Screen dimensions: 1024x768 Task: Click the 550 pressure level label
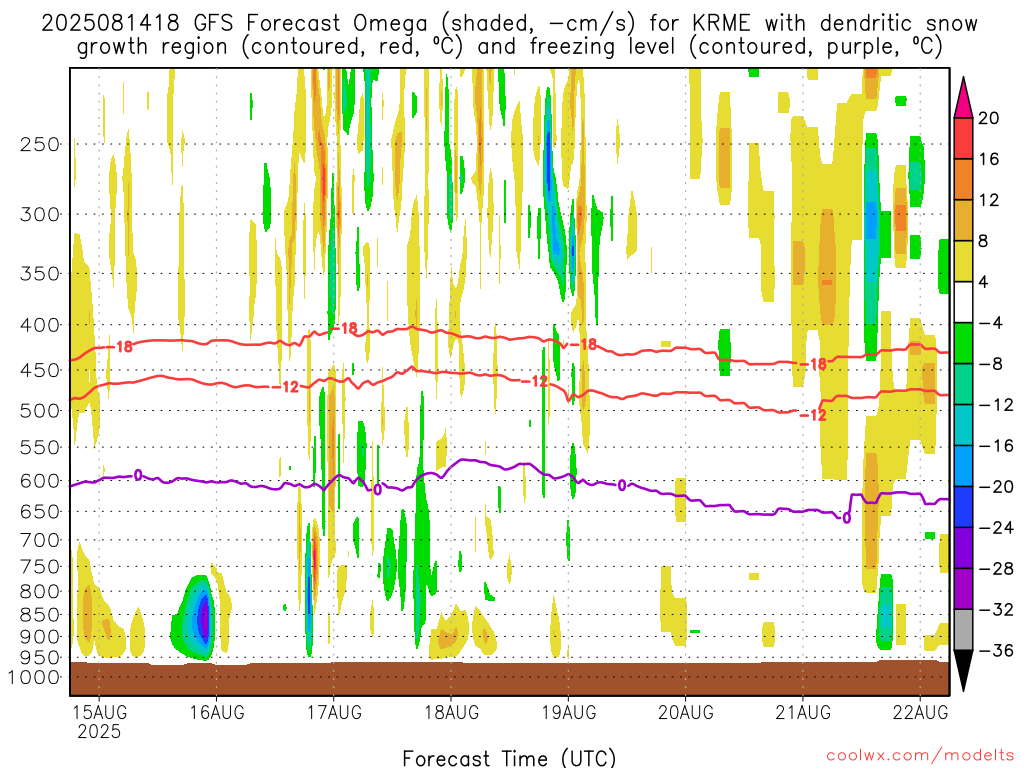(40, 447)
